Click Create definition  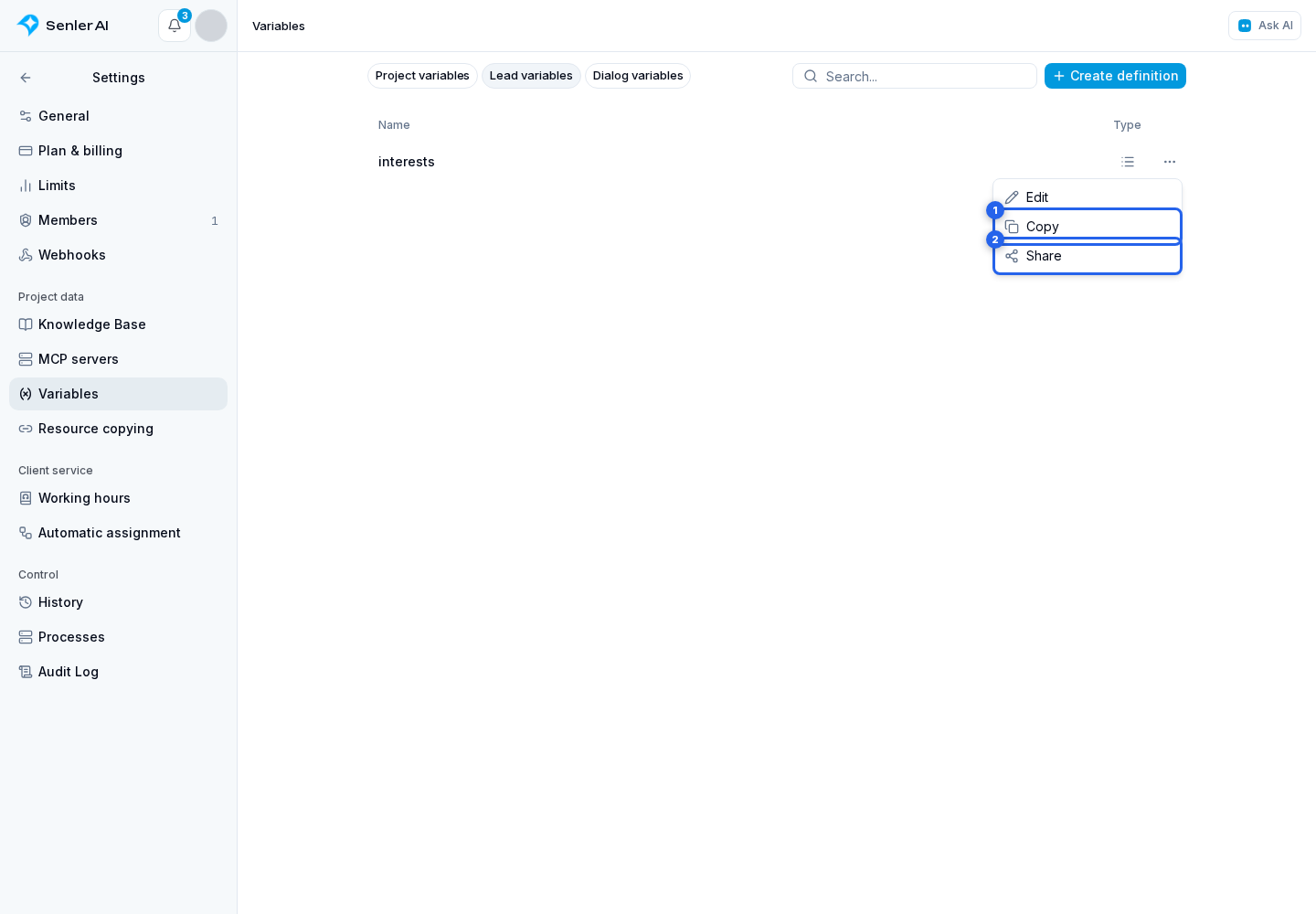tap(1115, 76)
